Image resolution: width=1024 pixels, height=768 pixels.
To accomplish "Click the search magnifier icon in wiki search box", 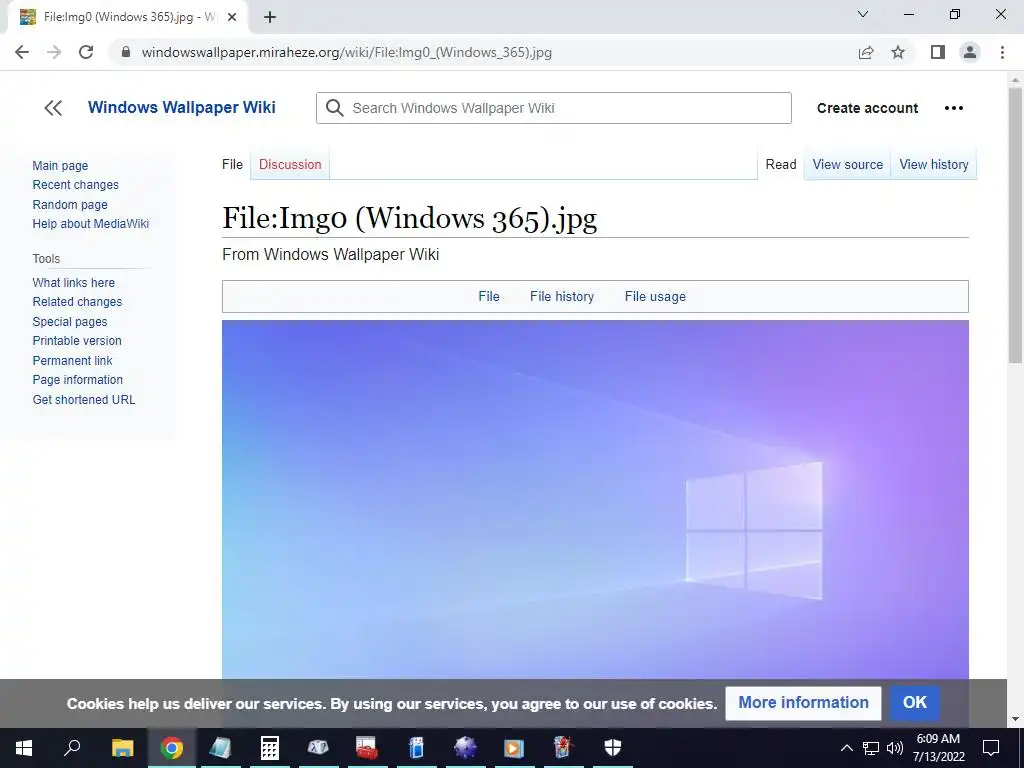I will click(x=334, y=108).
